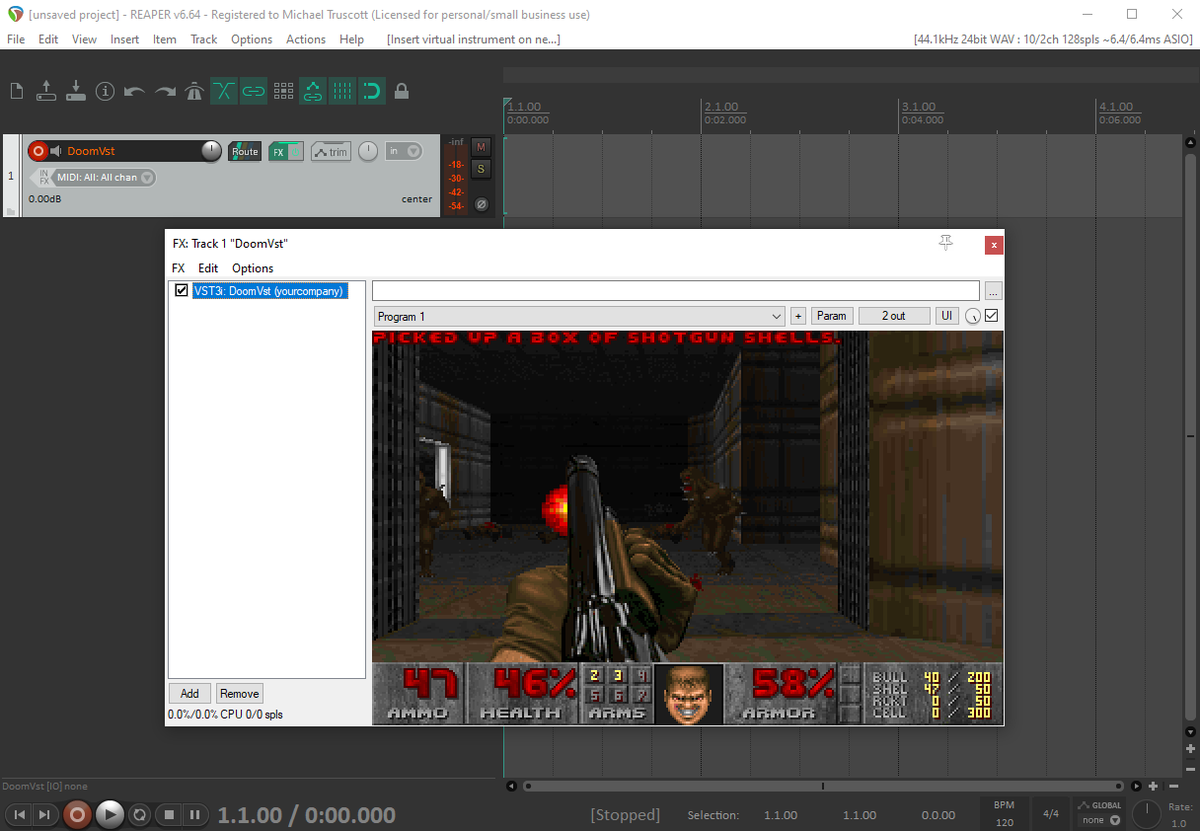Open Project settings info icon
Screen dimensions: 1200x831
pos(105,91)
